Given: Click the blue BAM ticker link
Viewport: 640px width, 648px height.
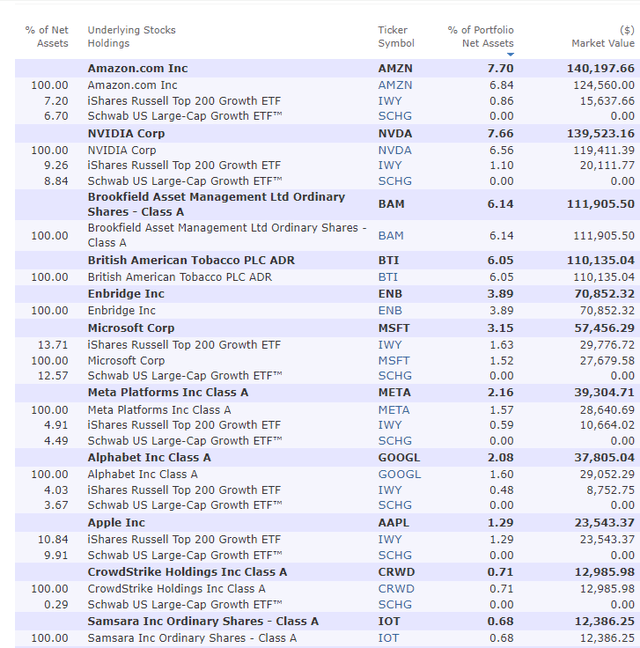Looking at the screenshot, I should (391, 235).
